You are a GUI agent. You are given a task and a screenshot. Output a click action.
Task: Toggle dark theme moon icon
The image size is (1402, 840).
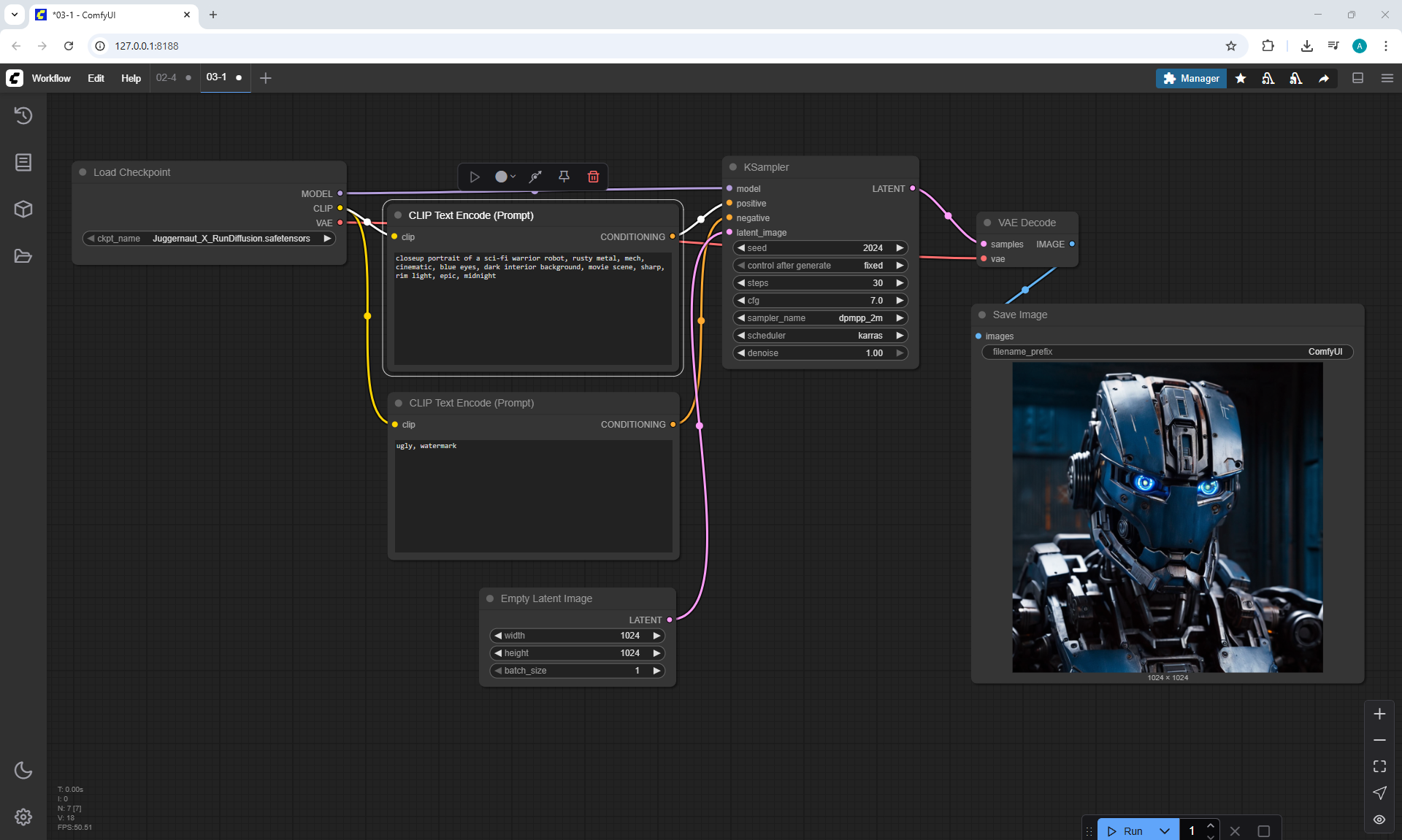23,770
